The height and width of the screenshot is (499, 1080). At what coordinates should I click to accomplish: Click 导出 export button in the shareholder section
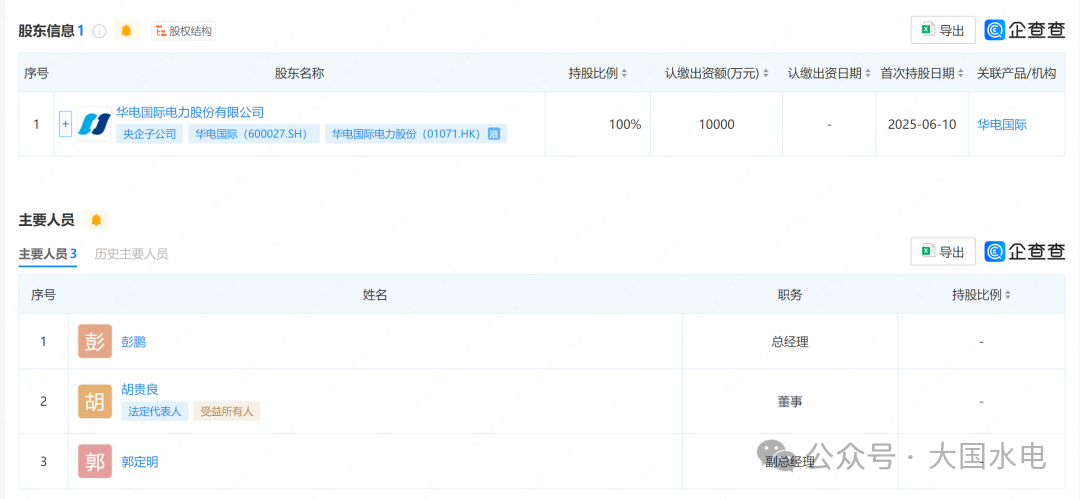[x=943, y=30]
